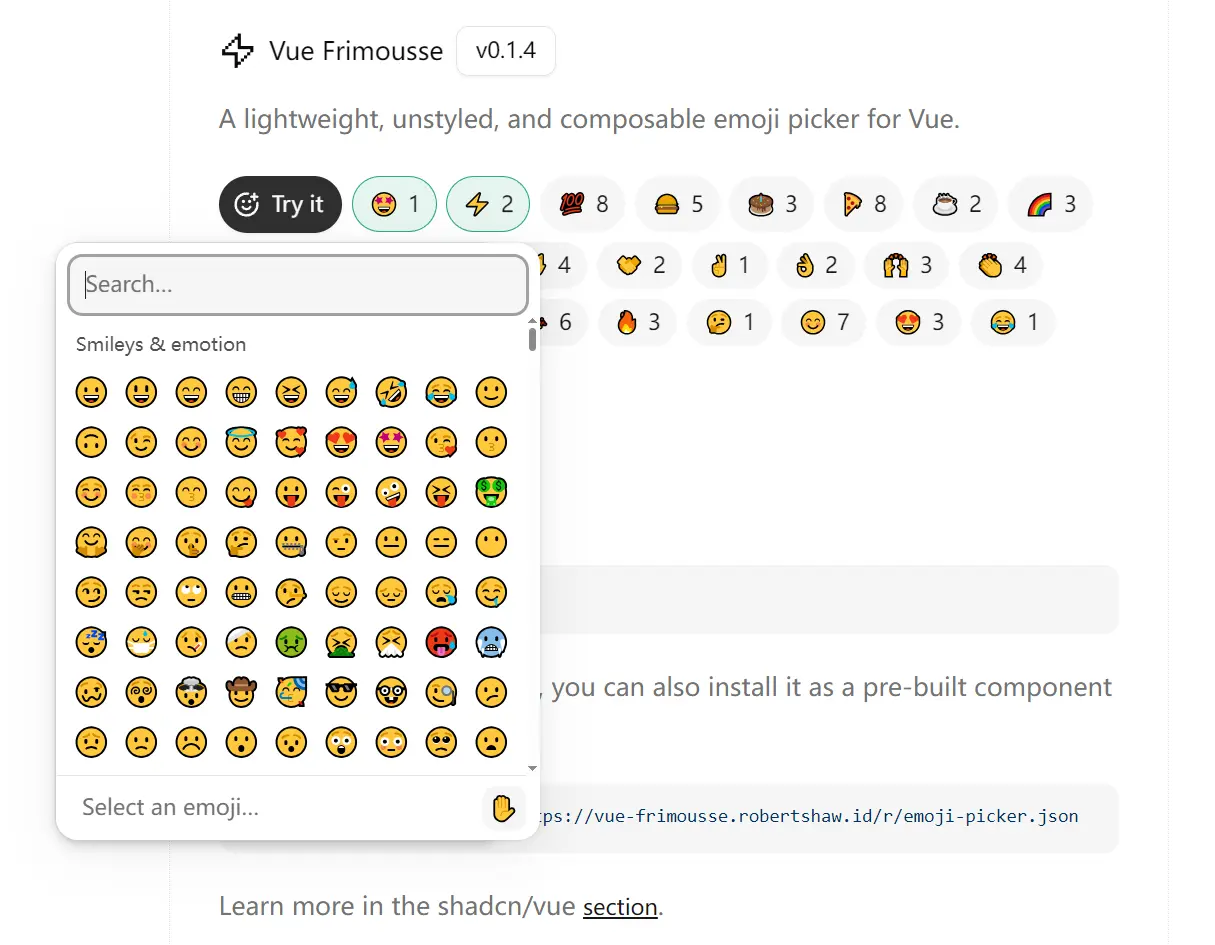Select the sunglasses cool face emoji
The image size is (1215, 945).
point(341,692)
